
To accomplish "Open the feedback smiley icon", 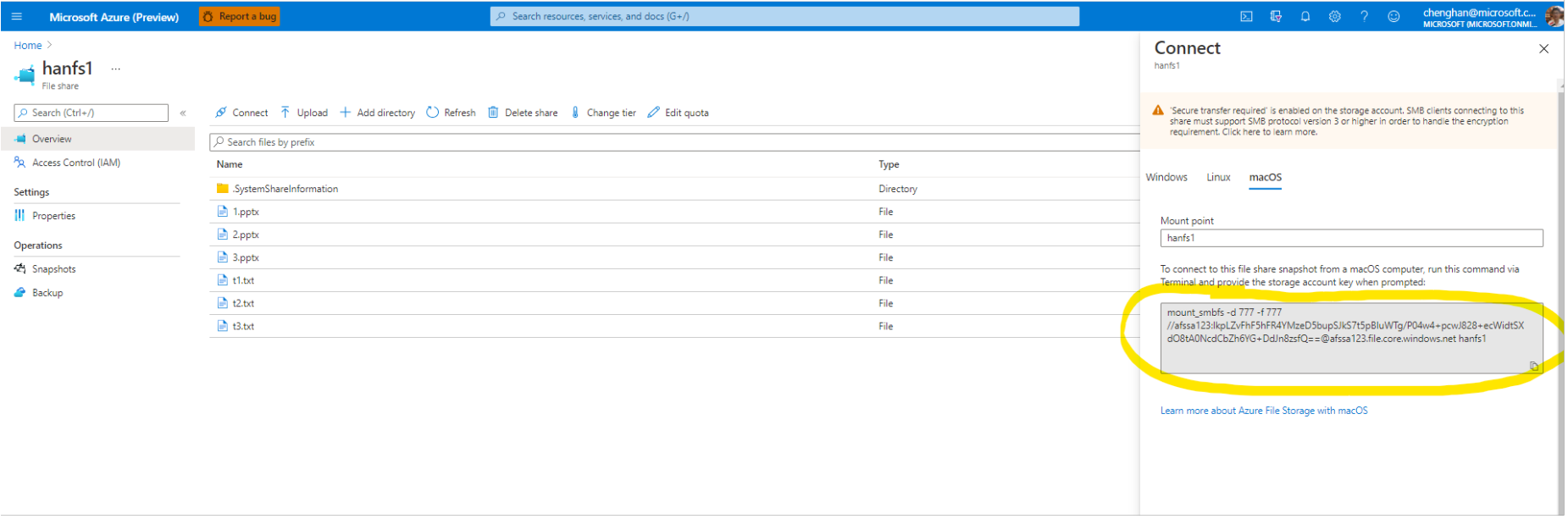I will coord(1393,16).
